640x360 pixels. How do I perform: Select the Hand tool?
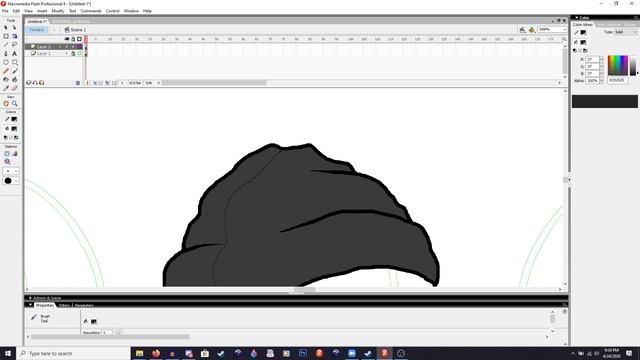pyautogui.click(x=6, y=104)
